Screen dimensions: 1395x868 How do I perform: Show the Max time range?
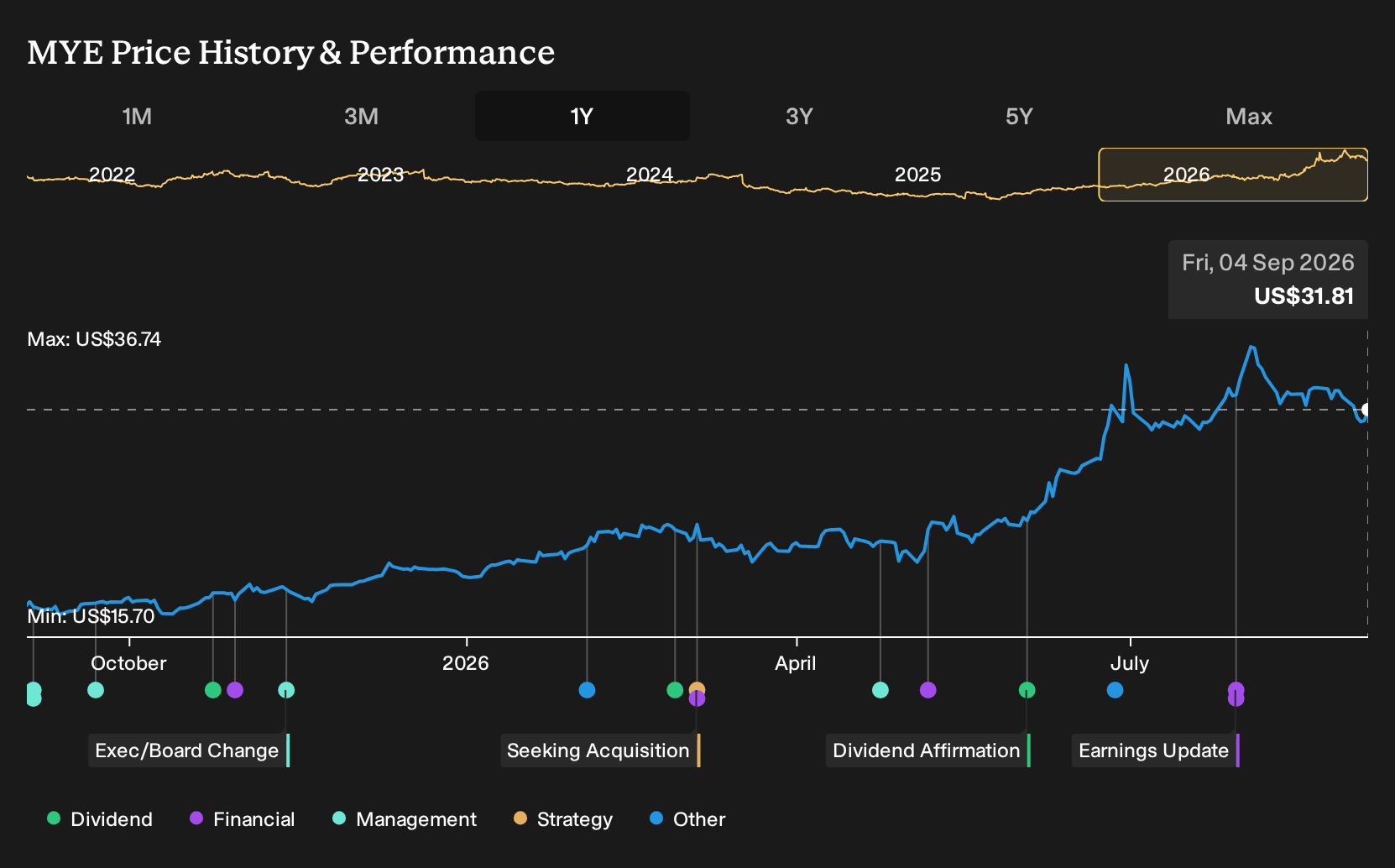[x=1249, y=116]
